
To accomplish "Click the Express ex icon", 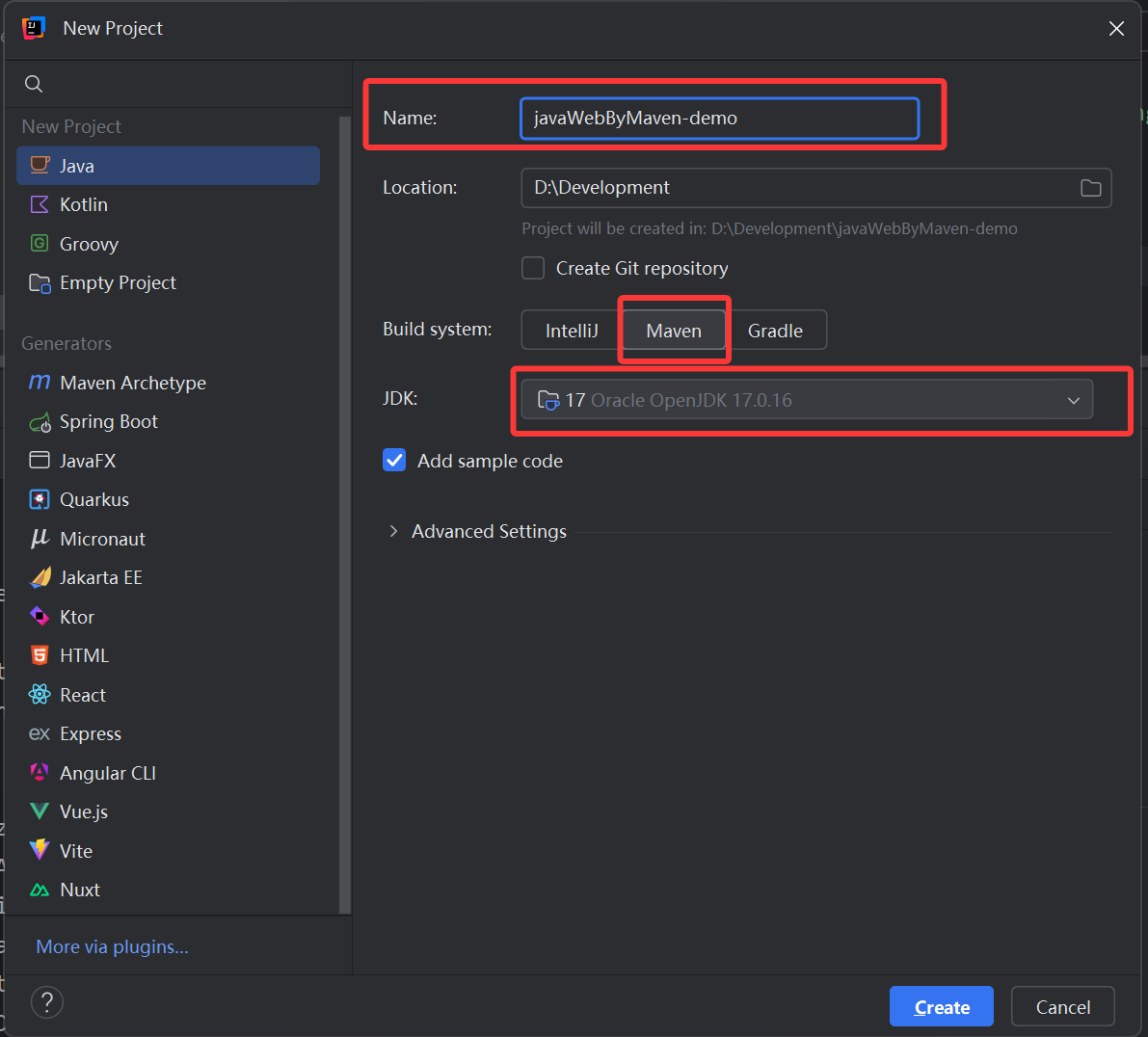I will (x=40, y=733).
